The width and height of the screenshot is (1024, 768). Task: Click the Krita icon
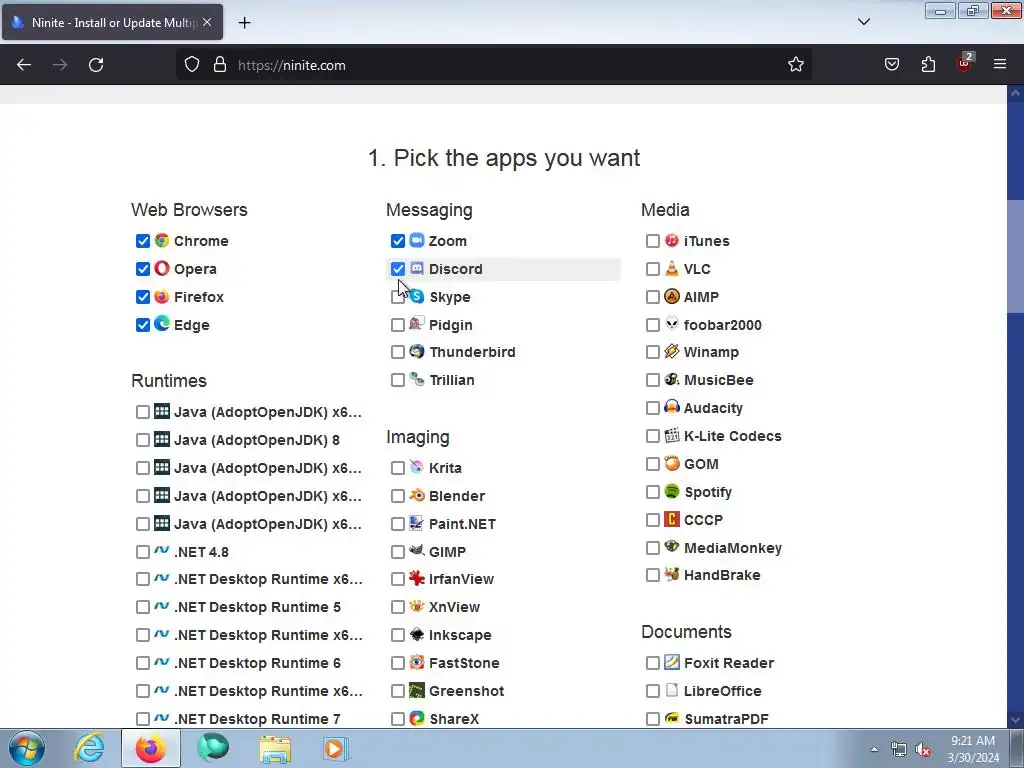pos(417,468)
